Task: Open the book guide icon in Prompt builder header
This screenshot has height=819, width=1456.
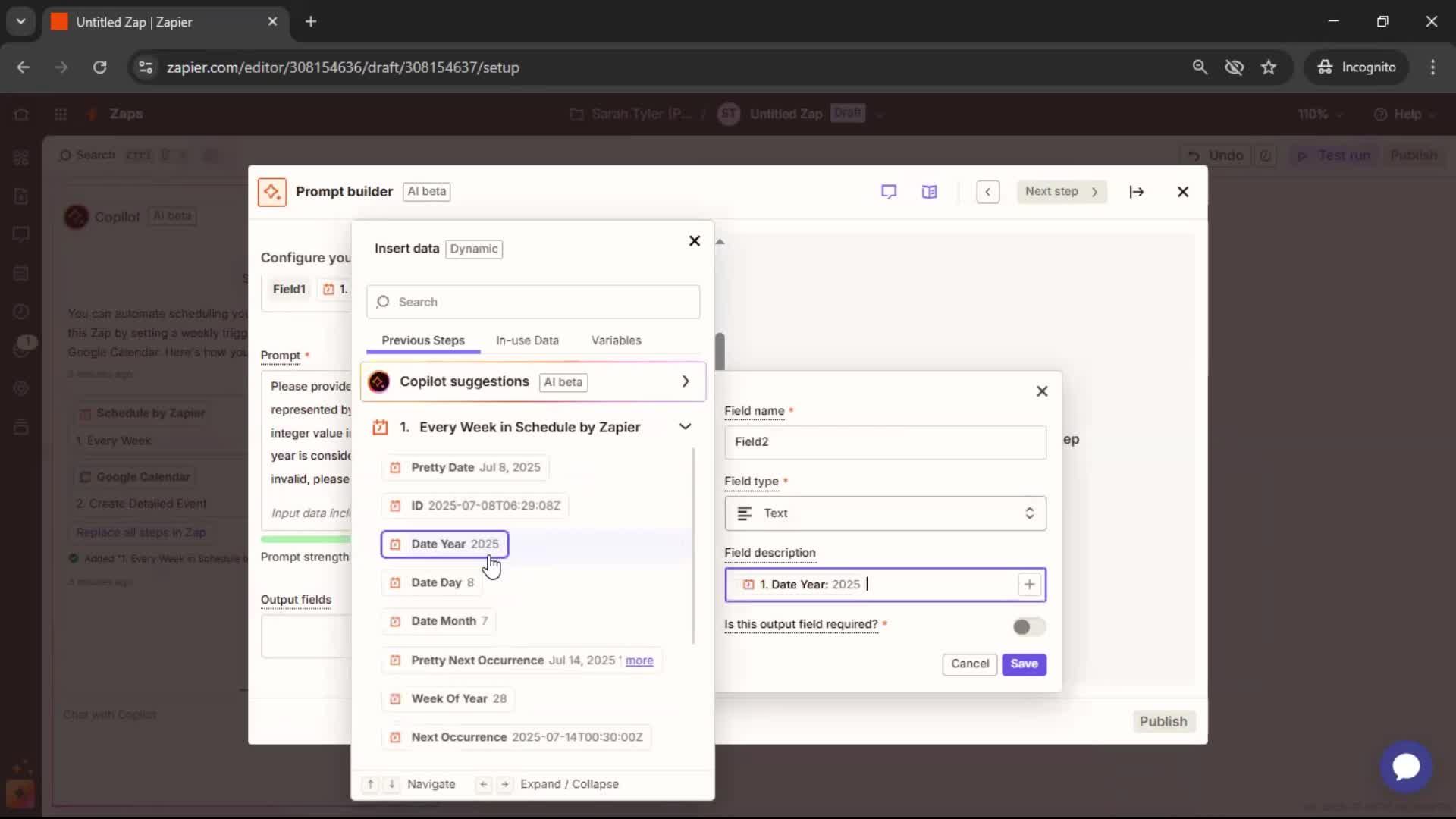Action: pos(930,192)
